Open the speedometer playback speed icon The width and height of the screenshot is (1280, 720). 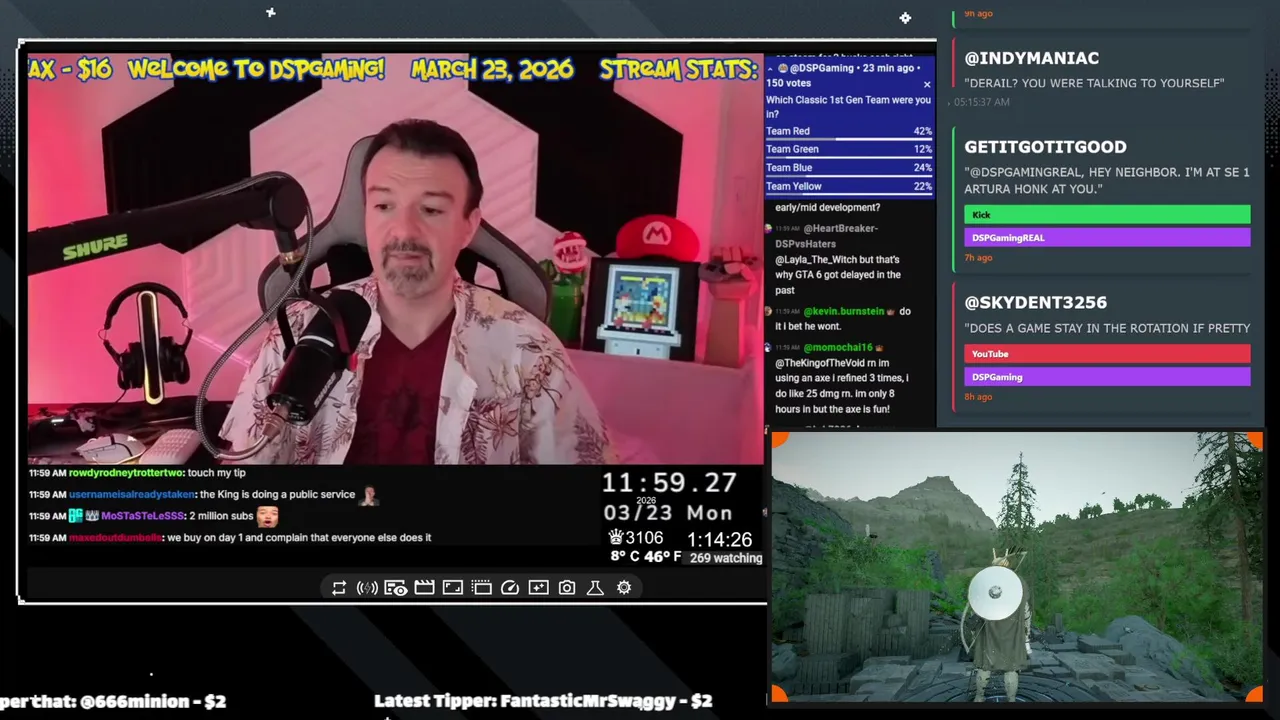pyautogui.click(x=510, y=588)
